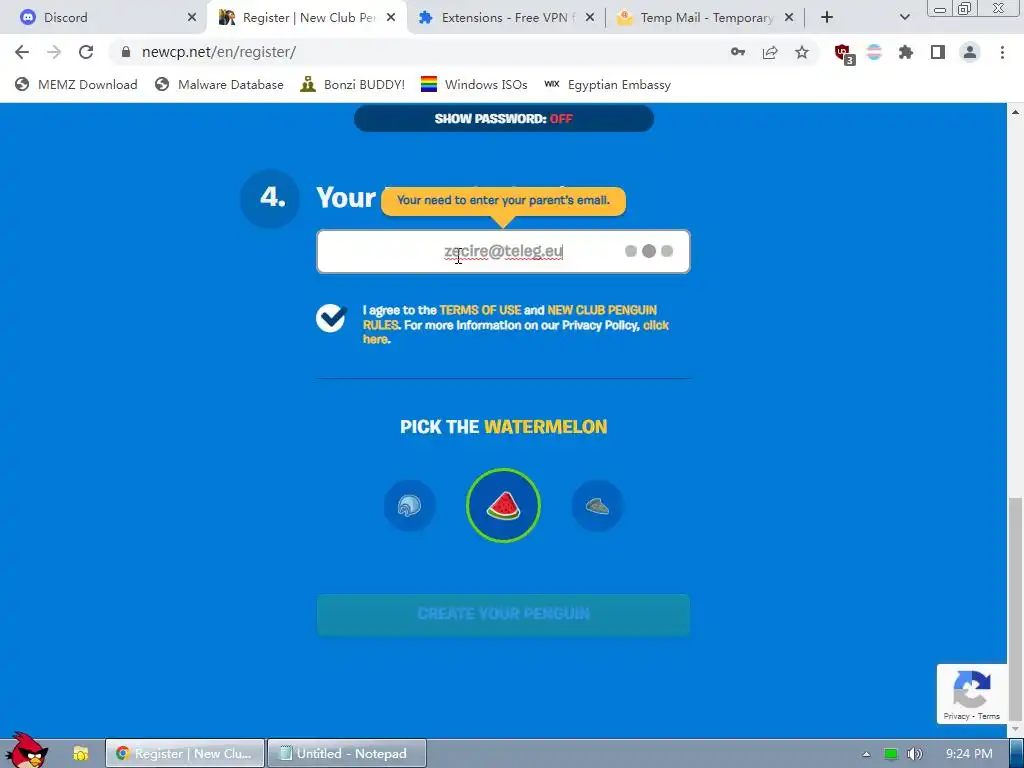Toggle the SHOW PASSWORD button
The image size is (1024, 768).
click(x=504, y=119)
